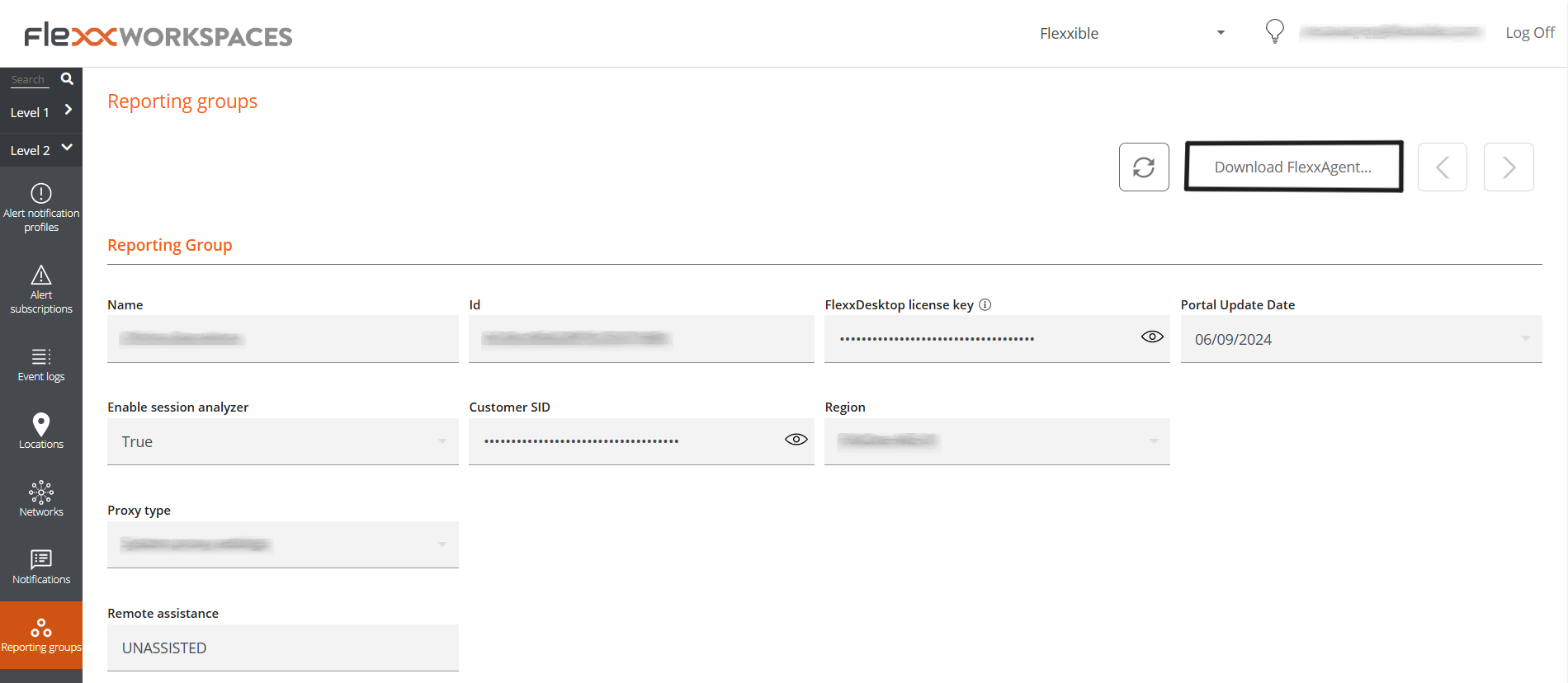The width and height of the screenshot is (1568, 683).
Task: Go to next reporting group arrow
Action: coord(1509,167)
